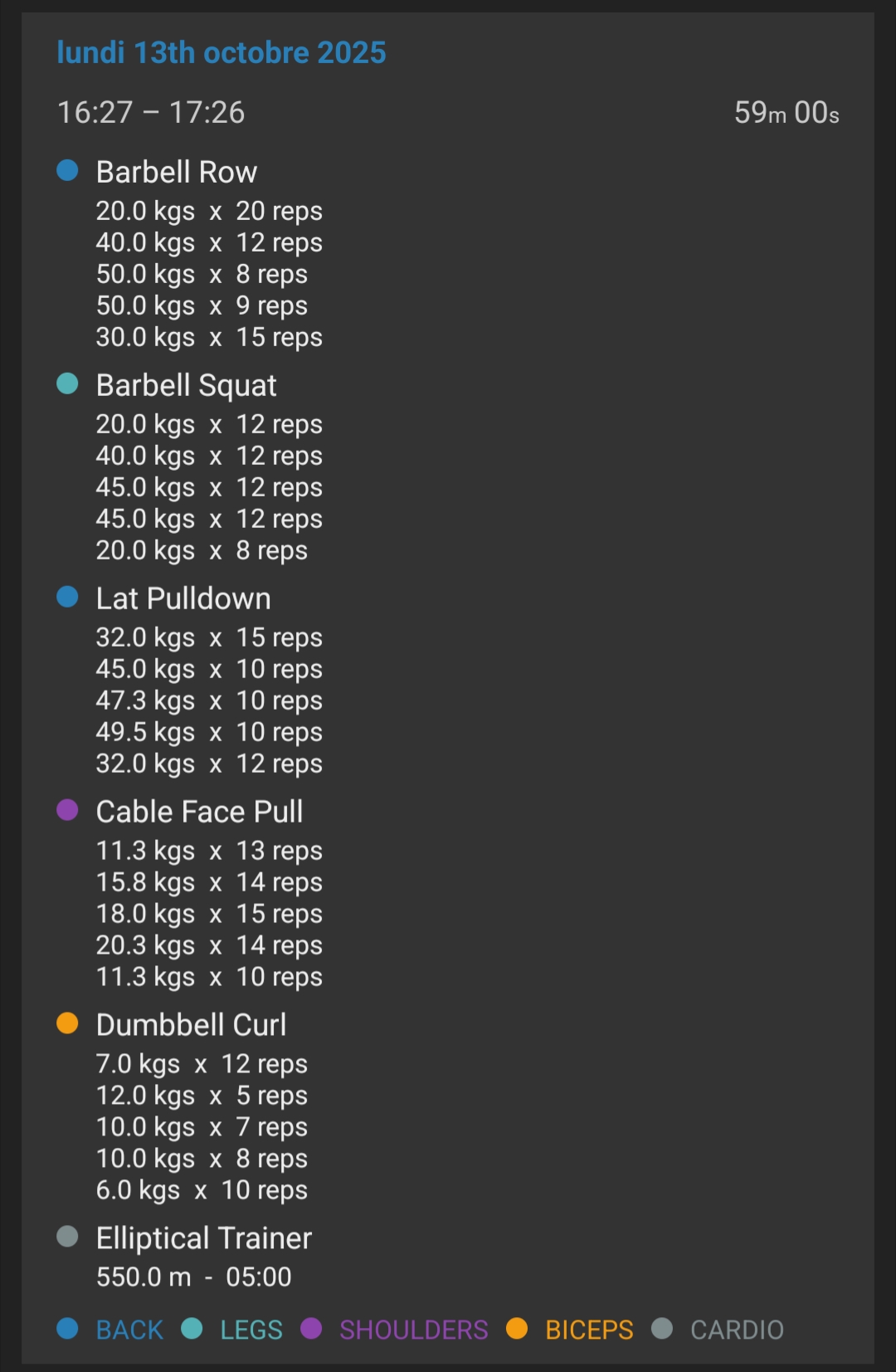Screen dimensions: 896x1372
Task: Select the CARDIO category label
Action: [737, 1330]
